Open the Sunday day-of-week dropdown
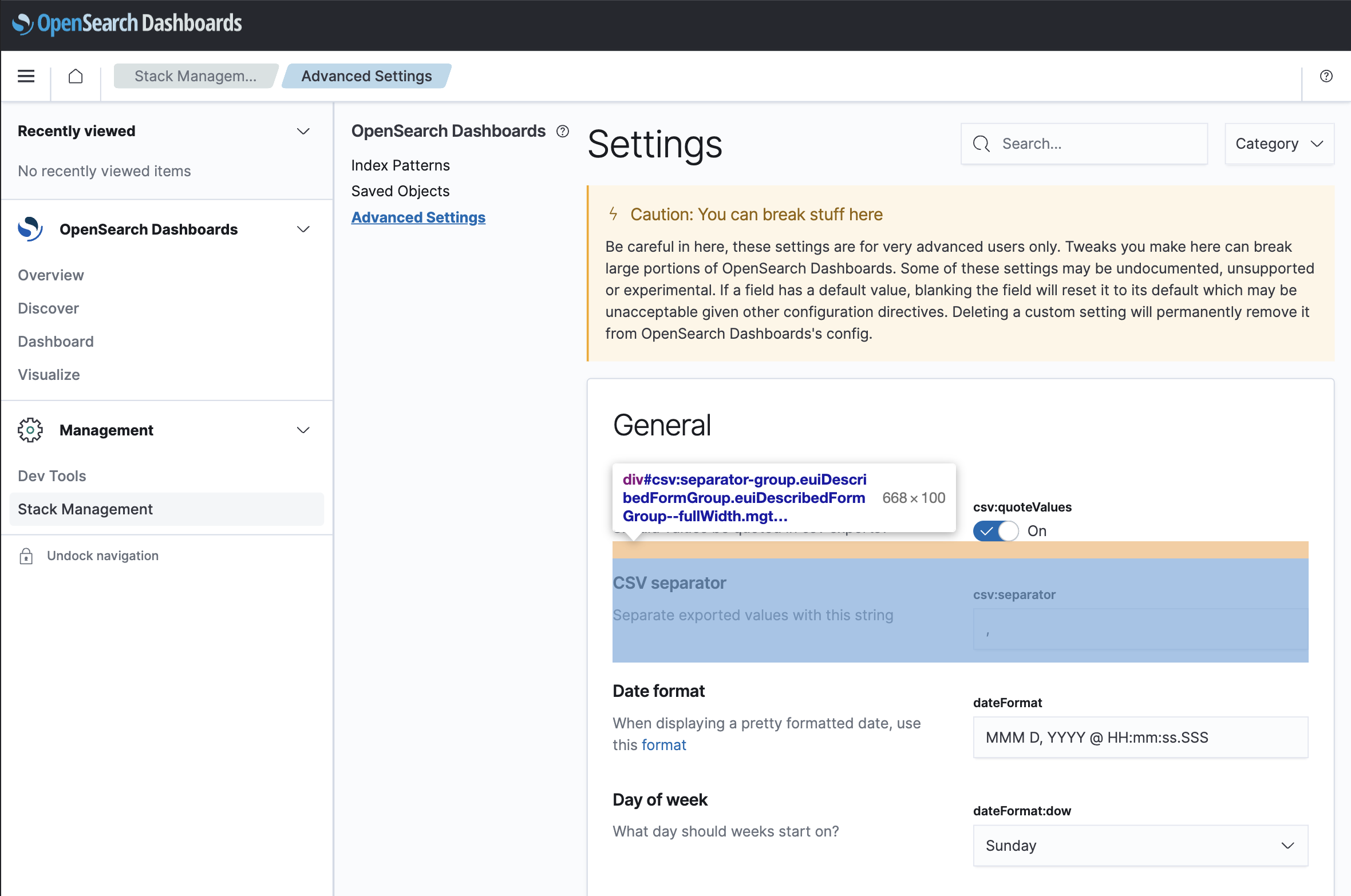 click(1140, 845)
